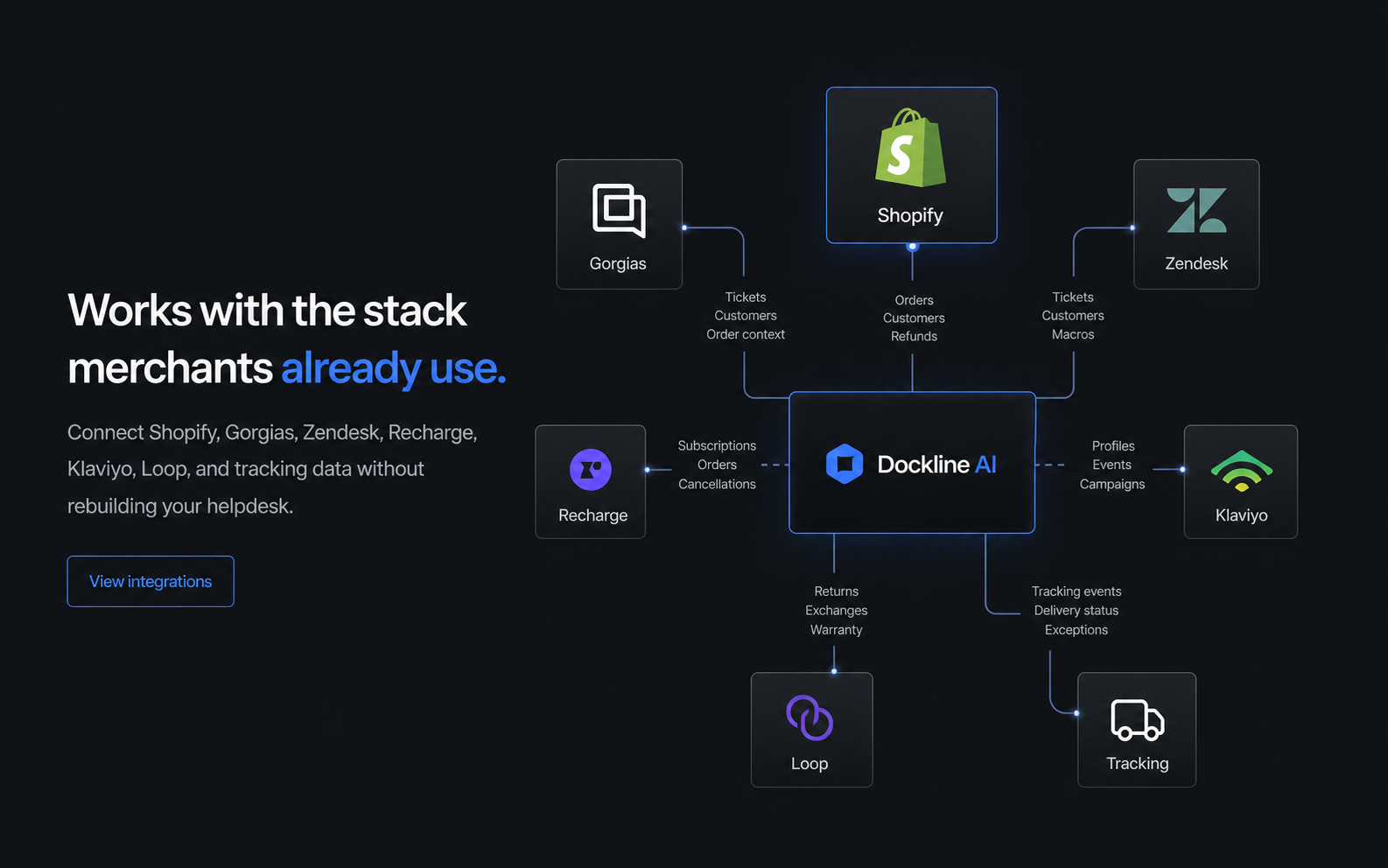Click the Recharge purple circle icon

(591, 470)
